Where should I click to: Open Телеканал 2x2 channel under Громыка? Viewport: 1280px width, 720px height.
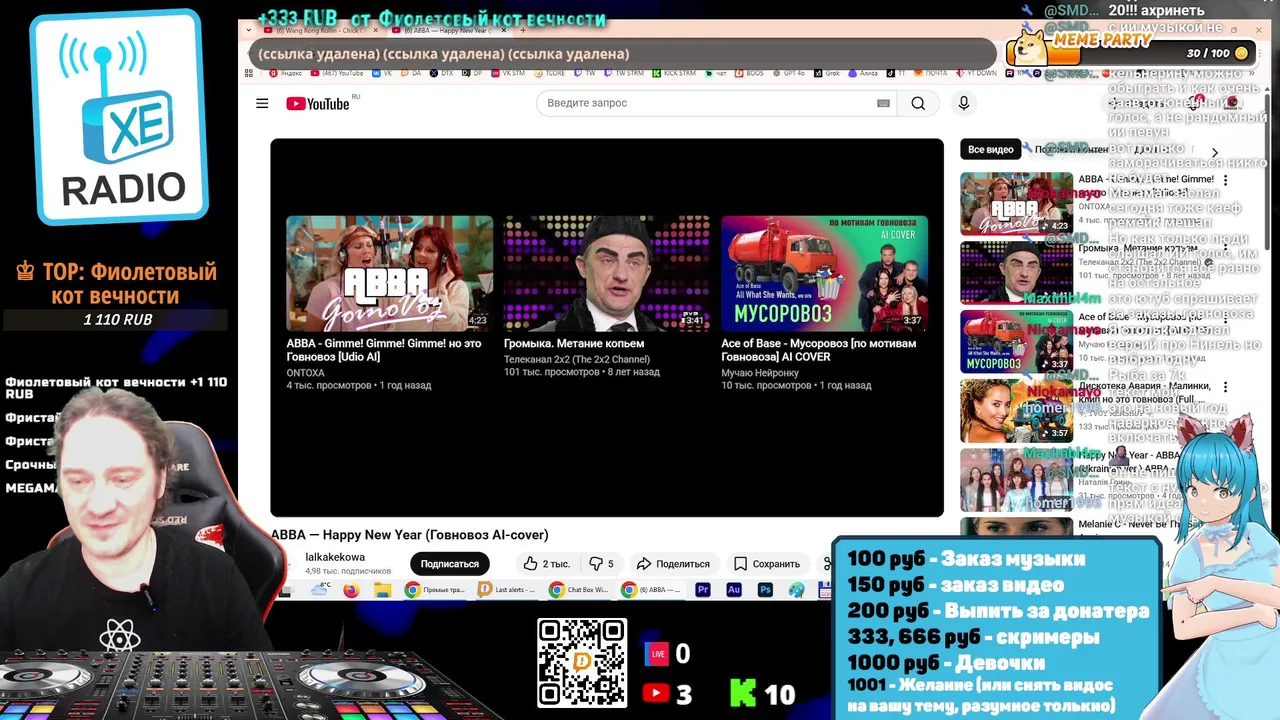[x=576, y=359]
